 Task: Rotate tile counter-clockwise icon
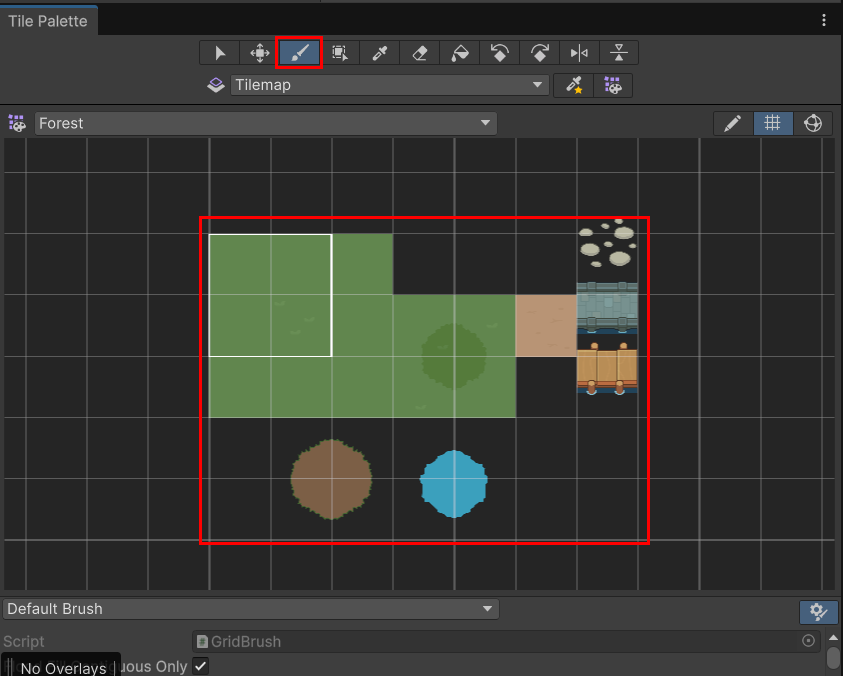499,53
